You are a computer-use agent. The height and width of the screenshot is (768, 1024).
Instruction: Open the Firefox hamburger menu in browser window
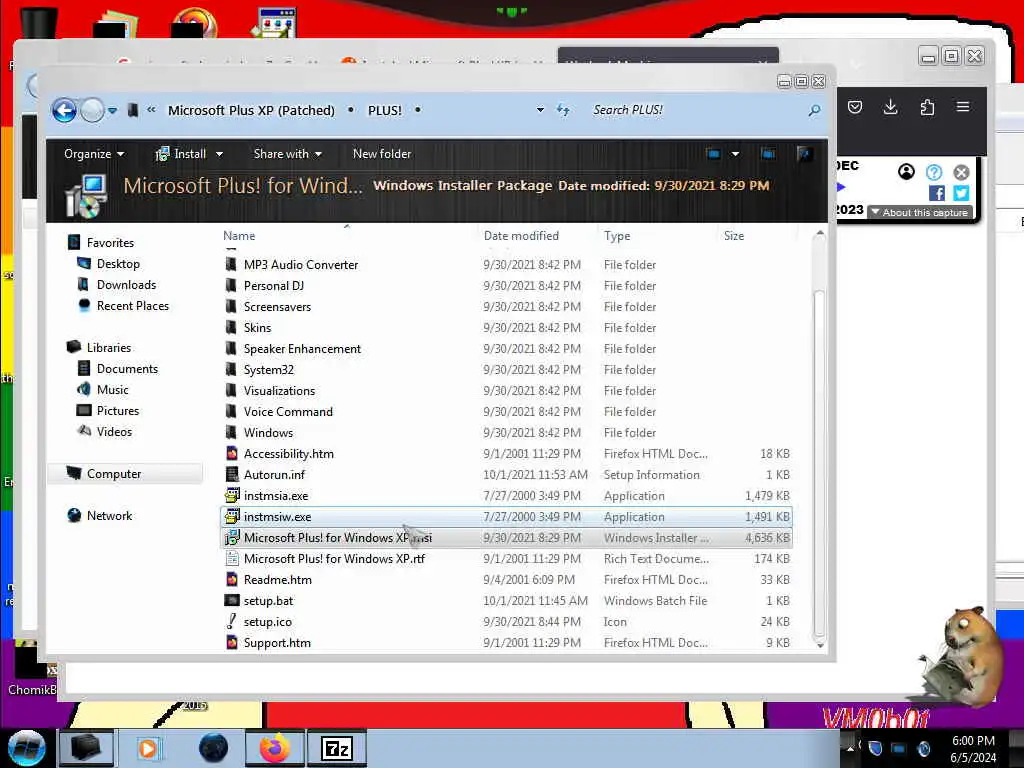[963, 107]
